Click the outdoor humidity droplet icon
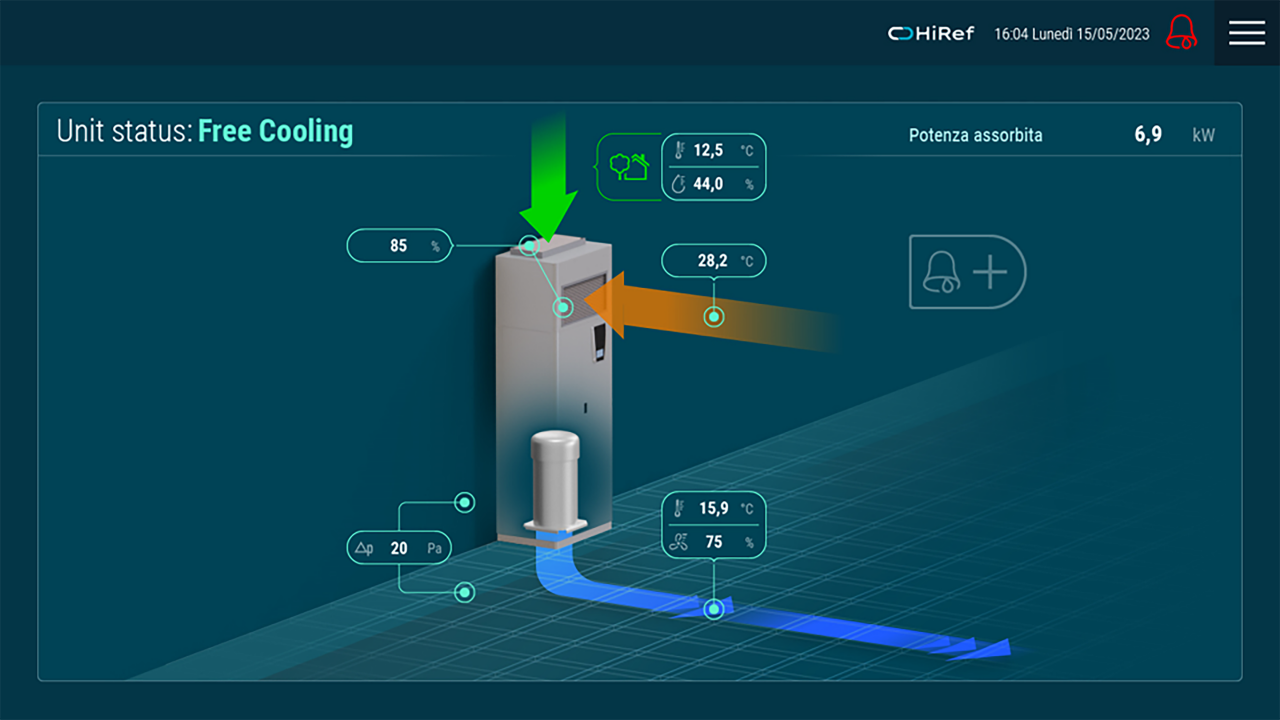This screenshot has width=1280, height=720. click(678, 184)
